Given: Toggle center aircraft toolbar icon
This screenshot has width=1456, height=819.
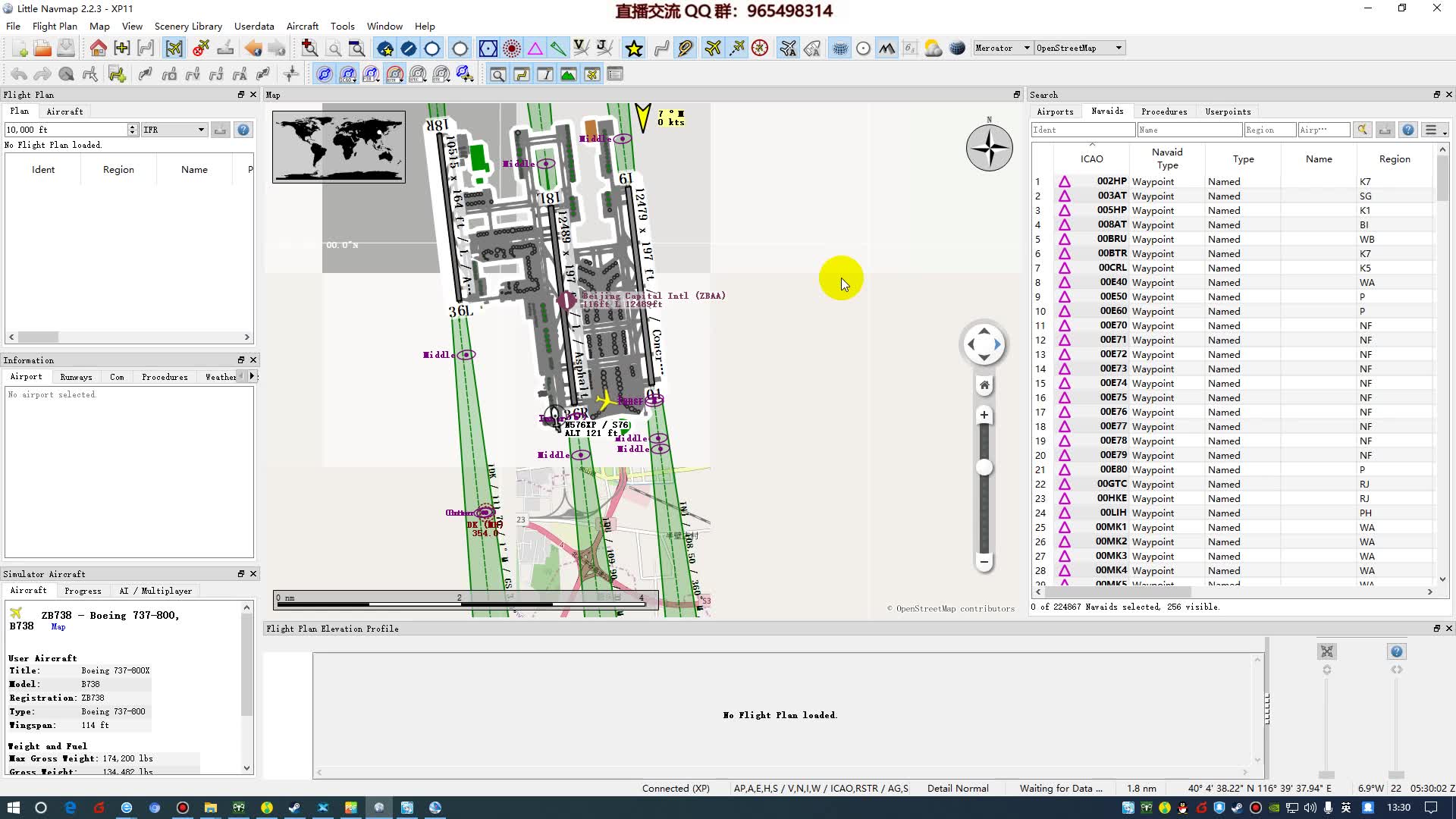Looking at the screenshot, I should tap(174, 49).
